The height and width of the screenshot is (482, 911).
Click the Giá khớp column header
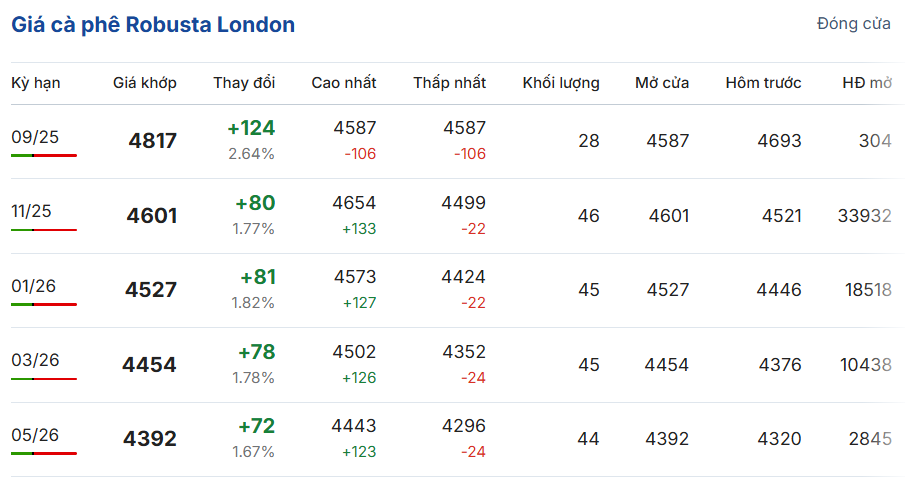coord(145,83)
